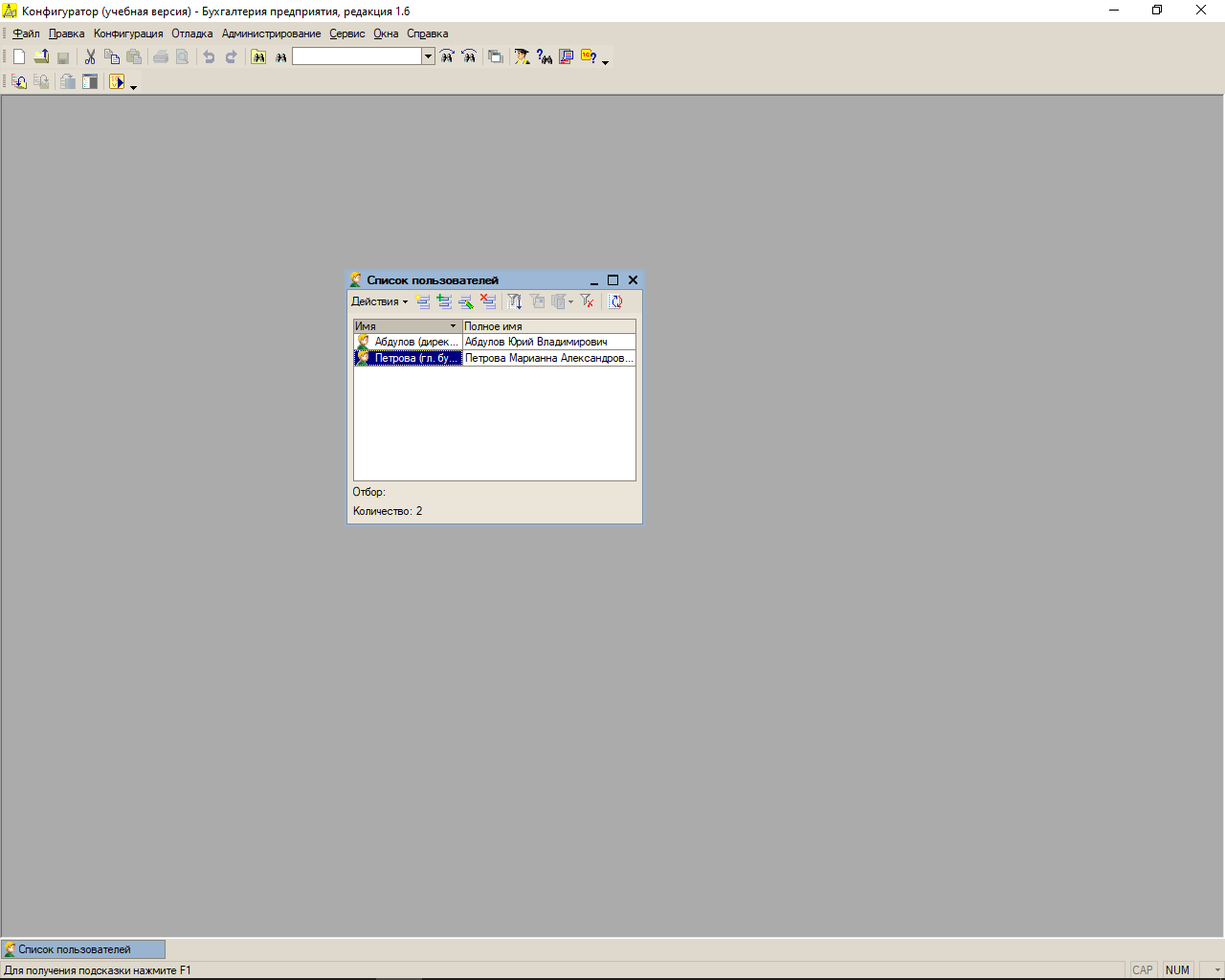Click the Delete user icon with red X
This screenshot has width=1225, height=980.
488,301
